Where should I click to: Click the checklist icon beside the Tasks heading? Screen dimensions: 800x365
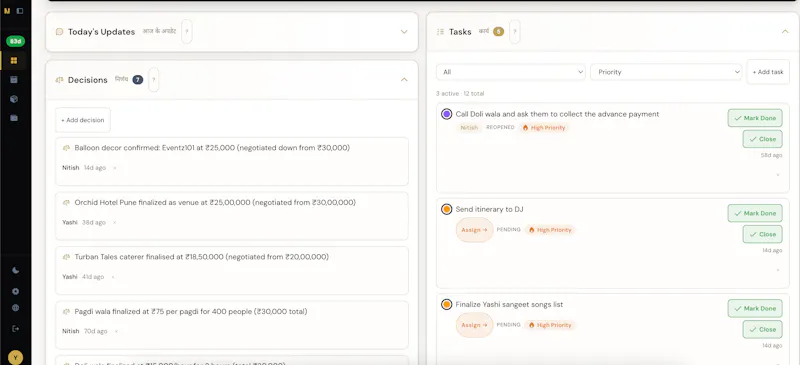pos(440,32)
